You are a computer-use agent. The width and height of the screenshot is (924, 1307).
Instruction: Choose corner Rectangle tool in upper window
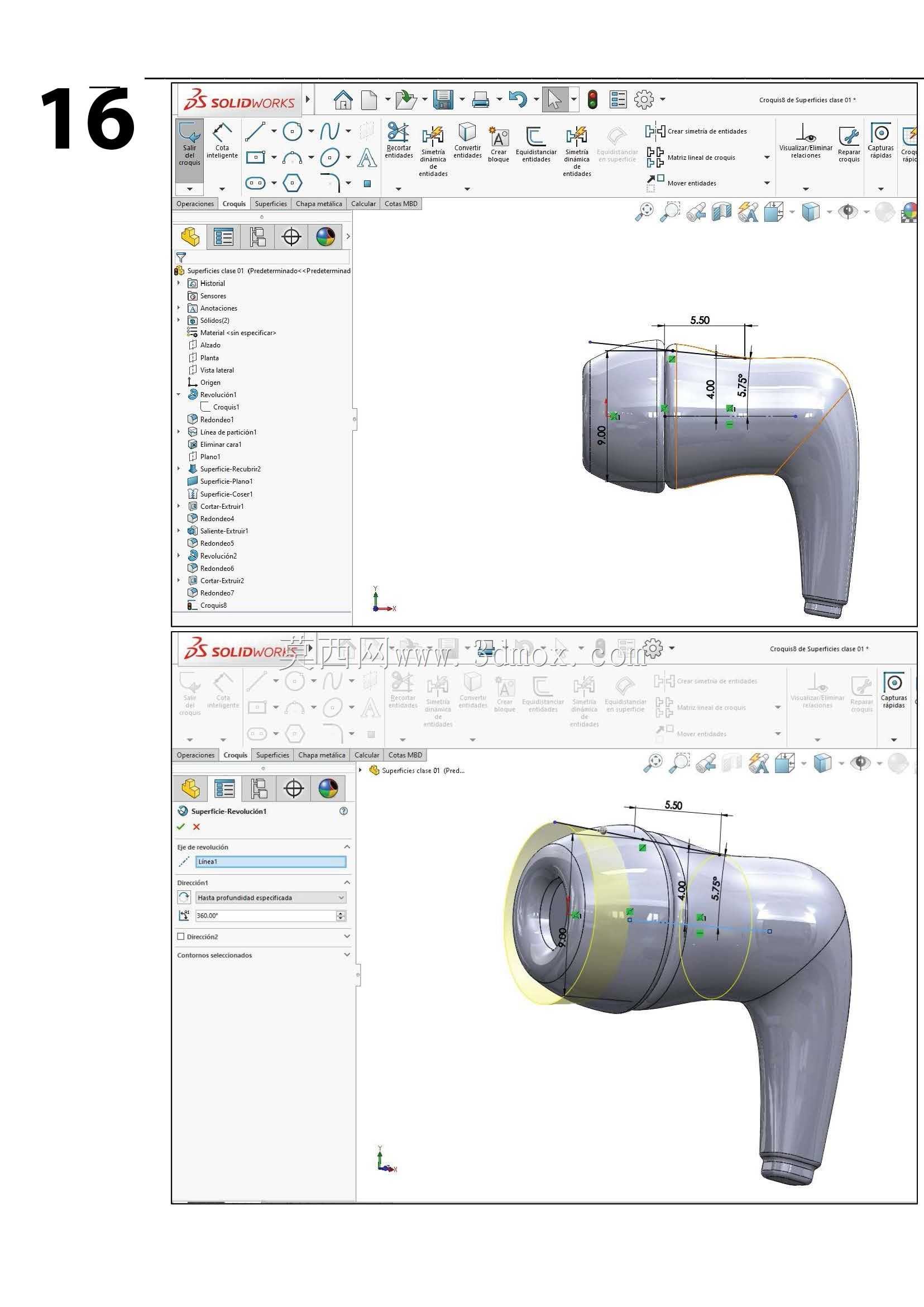tap(256, 157)
